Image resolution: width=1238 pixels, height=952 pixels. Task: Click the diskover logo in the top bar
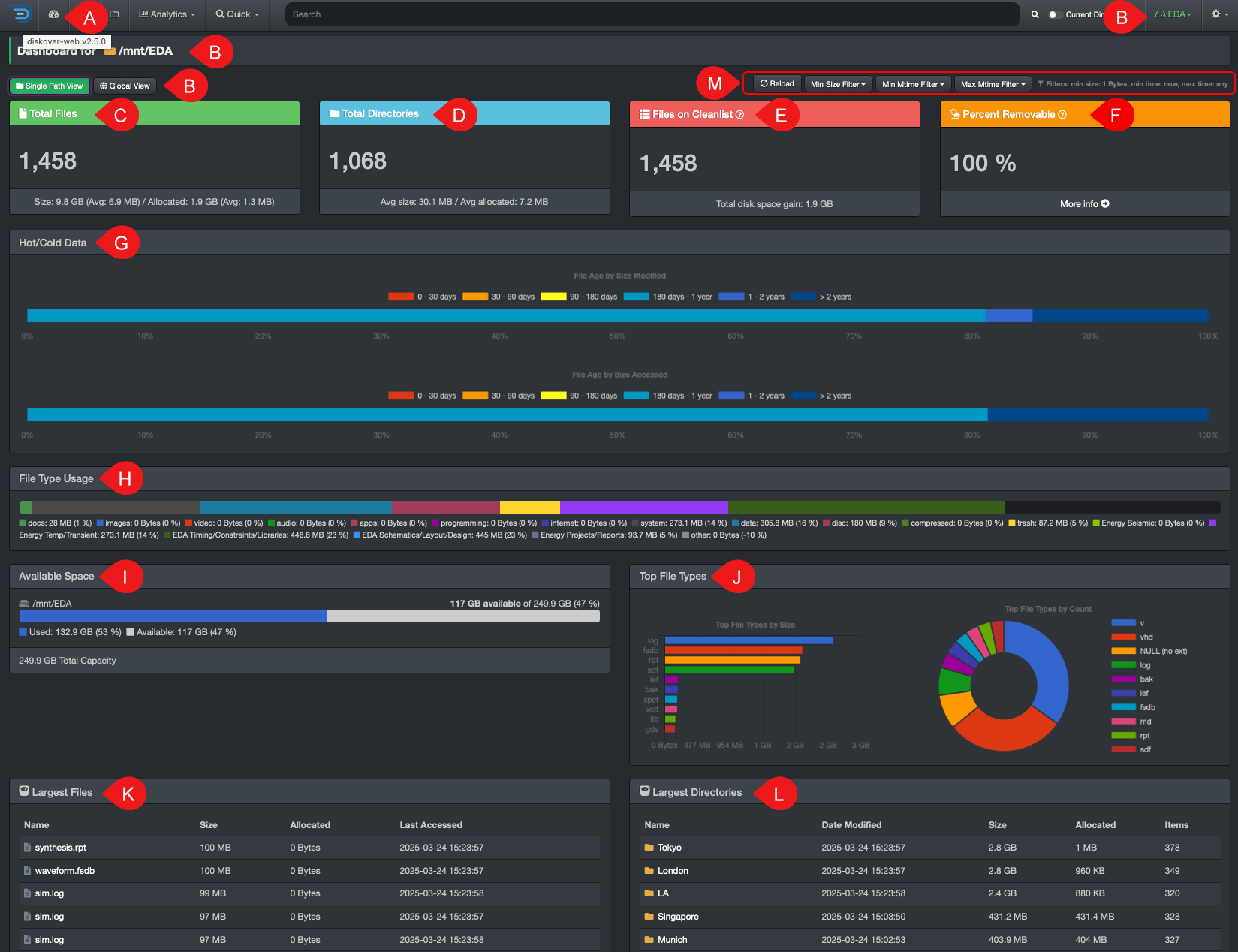tap(22, 14)
